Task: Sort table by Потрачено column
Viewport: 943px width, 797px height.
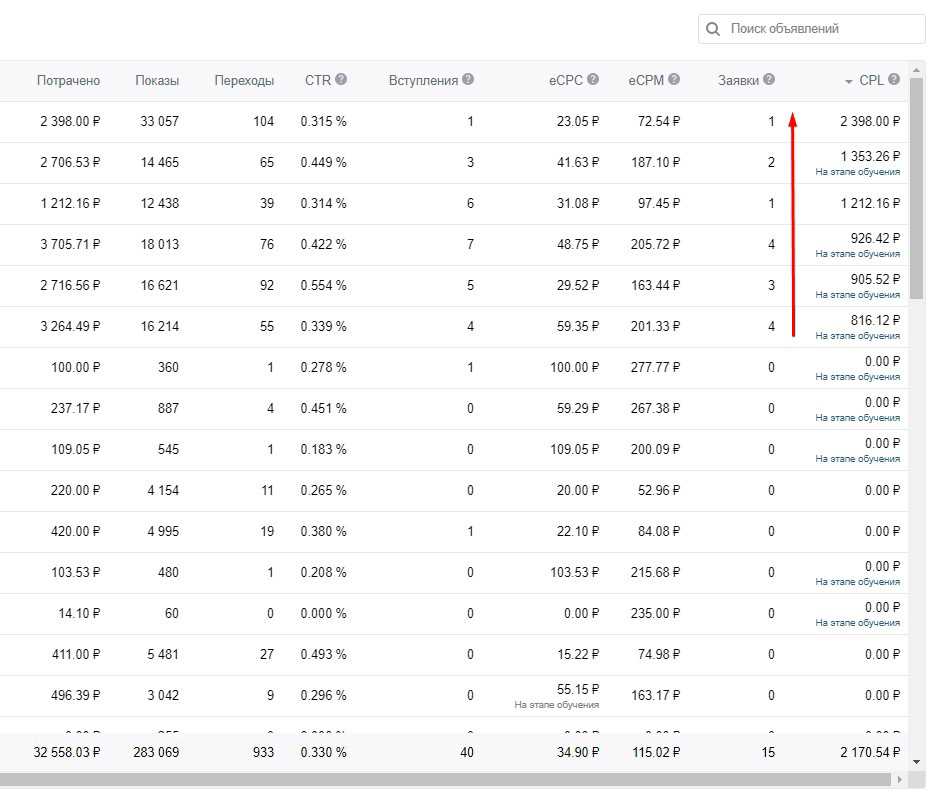Action: [68, 81]
